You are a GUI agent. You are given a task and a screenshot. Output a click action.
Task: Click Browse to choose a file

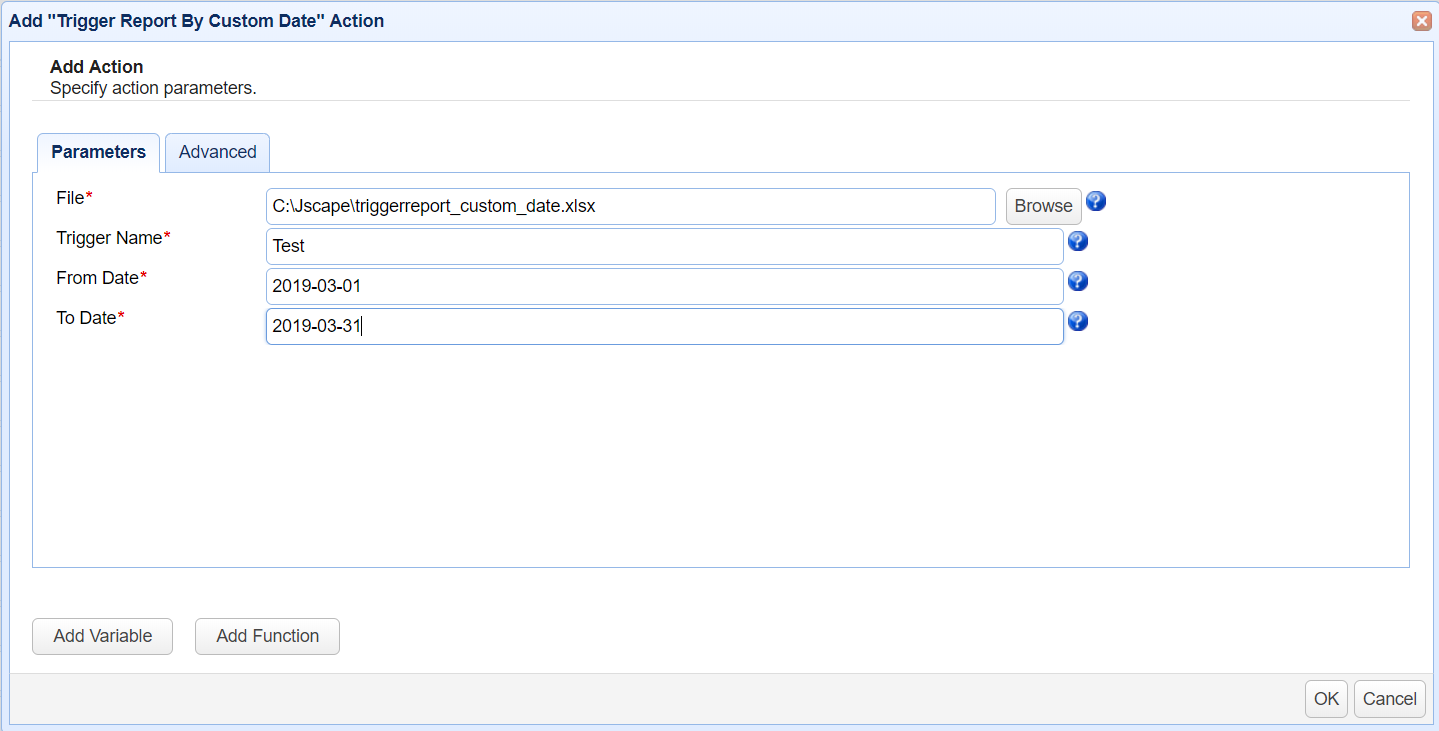(x=1043, y=206)
